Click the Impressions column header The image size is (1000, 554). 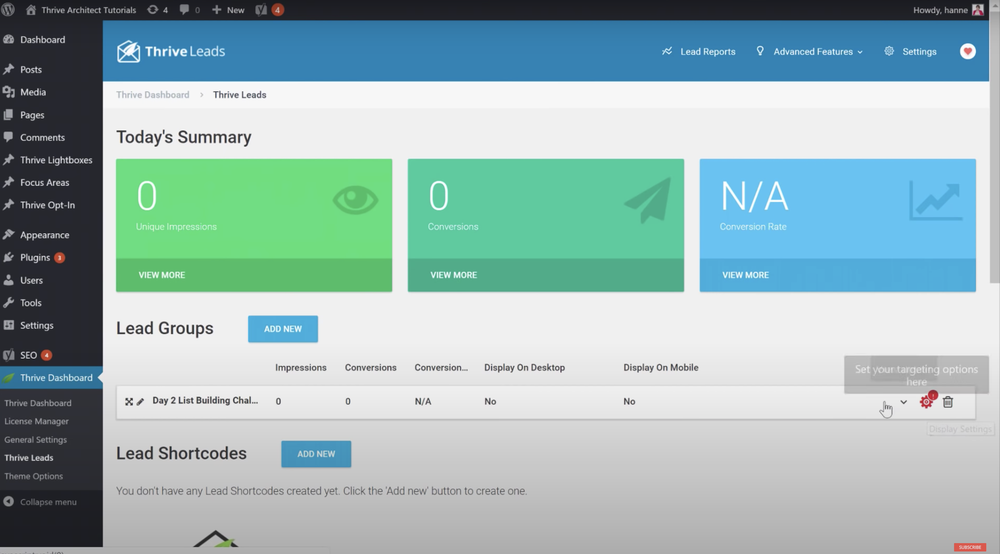coord(301,368)
